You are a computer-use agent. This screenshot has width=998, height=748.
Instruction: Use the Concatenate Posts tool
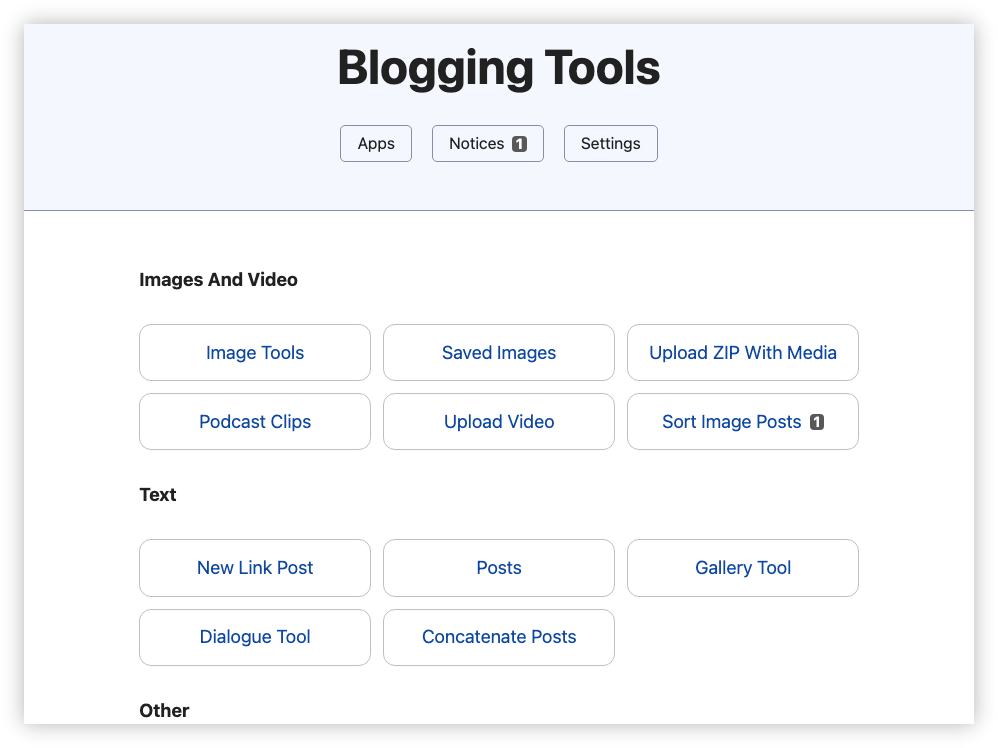498,637
